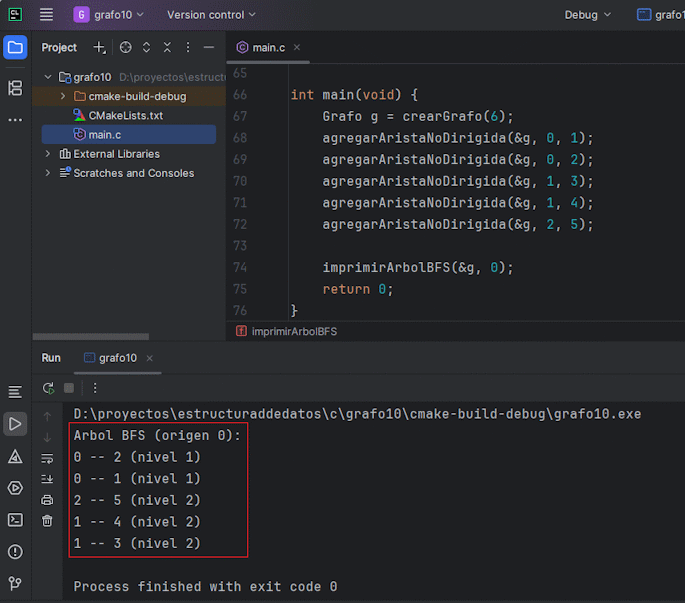Expand the cmake-build-debug folder
The height and width of the screenshot is (603, 685).
click(64, 97)
